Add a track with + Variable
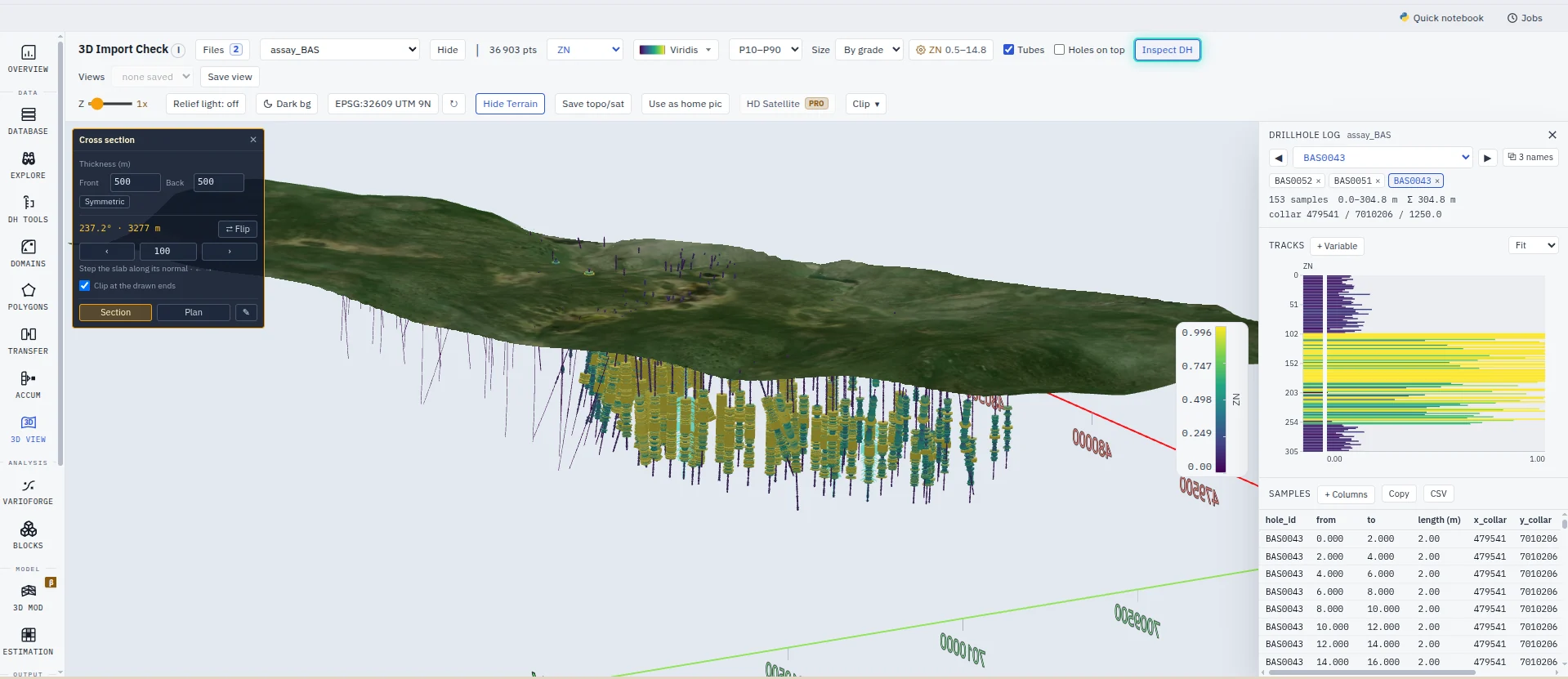The image size is (1568, 679). pos(1337,246)
